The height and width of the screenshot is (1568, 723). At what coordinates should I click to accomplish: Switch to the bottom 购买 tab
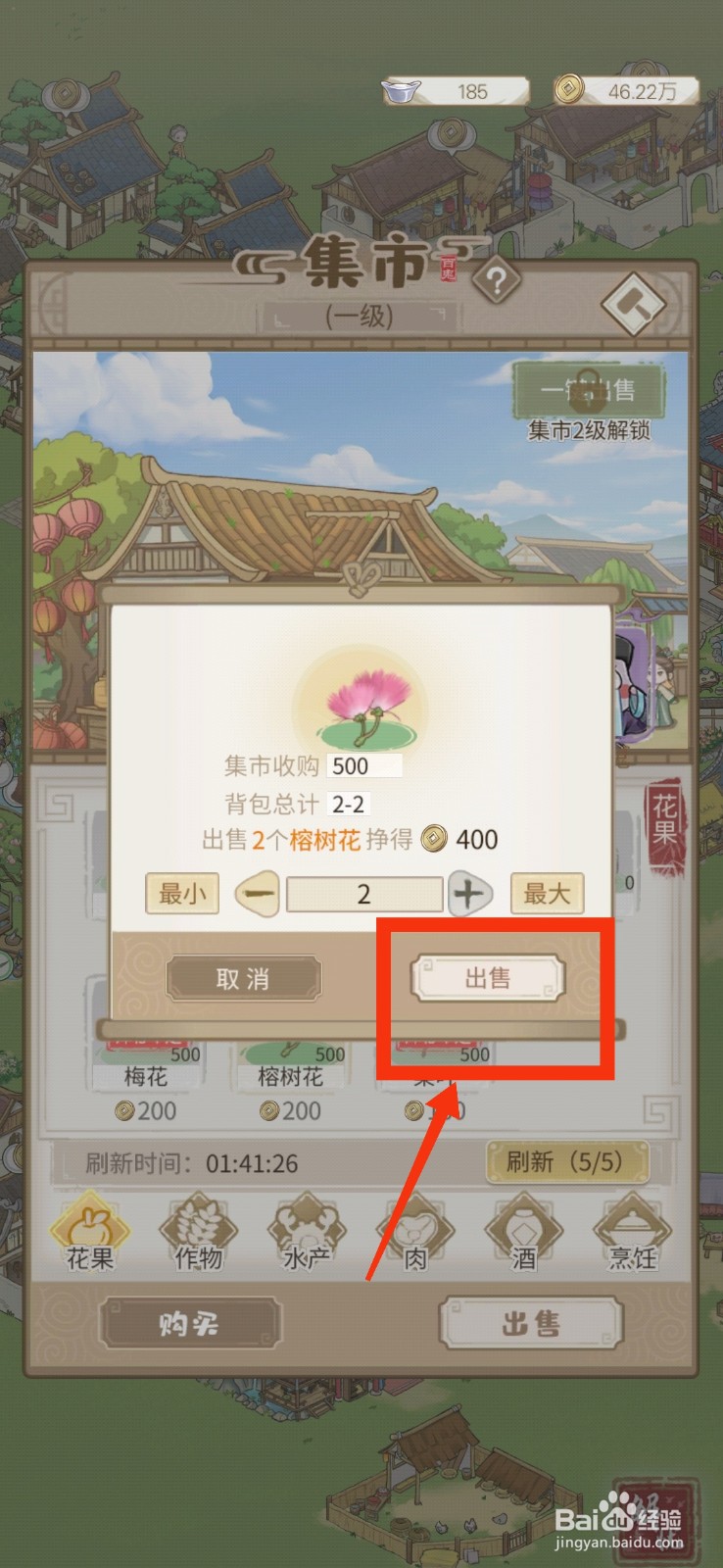[x=189, y=1324]
